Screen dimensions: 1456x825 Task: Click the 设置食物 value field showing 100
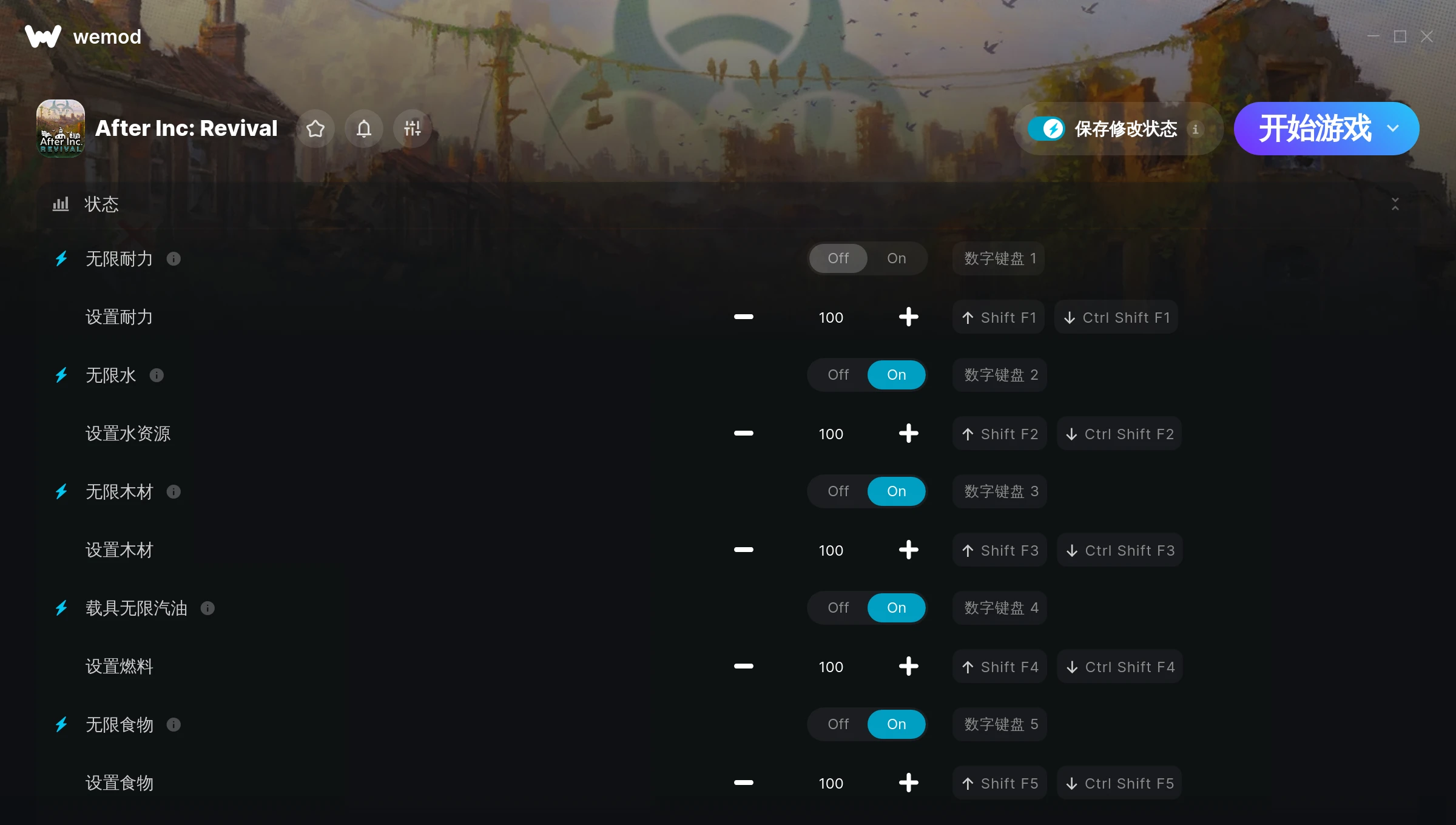(x=831, y=783)
